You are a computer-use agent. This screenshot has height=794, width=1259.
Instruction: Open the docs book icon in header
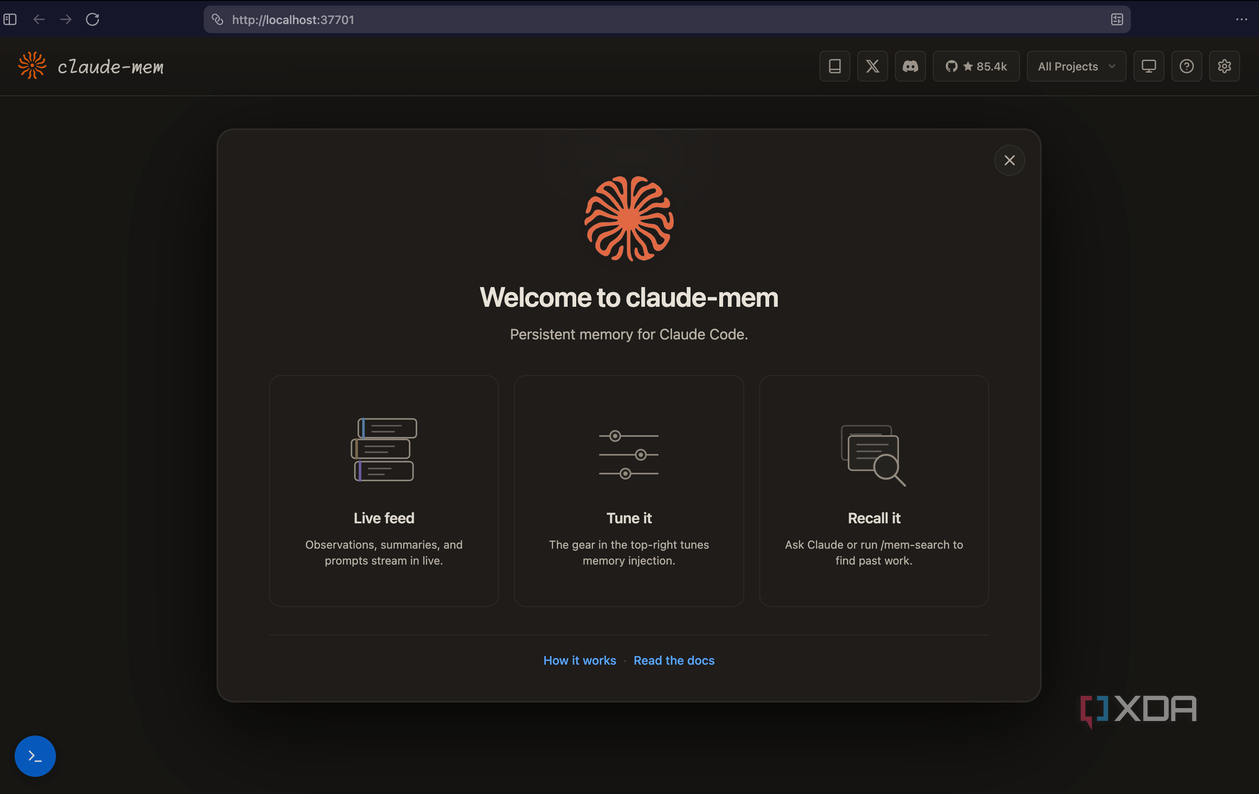834,66
